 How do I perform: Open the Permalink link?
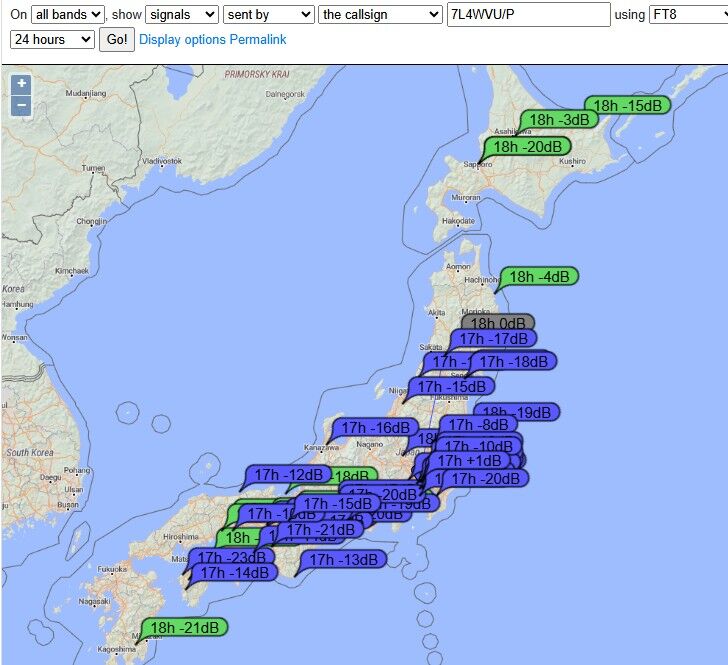pyautogui.click(x=258, y=39)
